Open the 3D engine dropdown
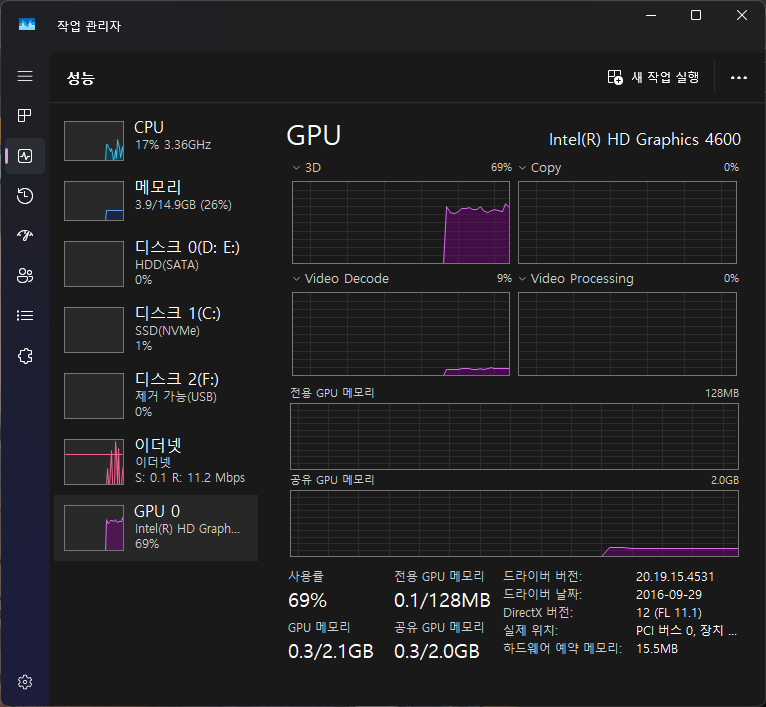Image resolution: width=766 pixels, height=707 pixels. (307, 168)
